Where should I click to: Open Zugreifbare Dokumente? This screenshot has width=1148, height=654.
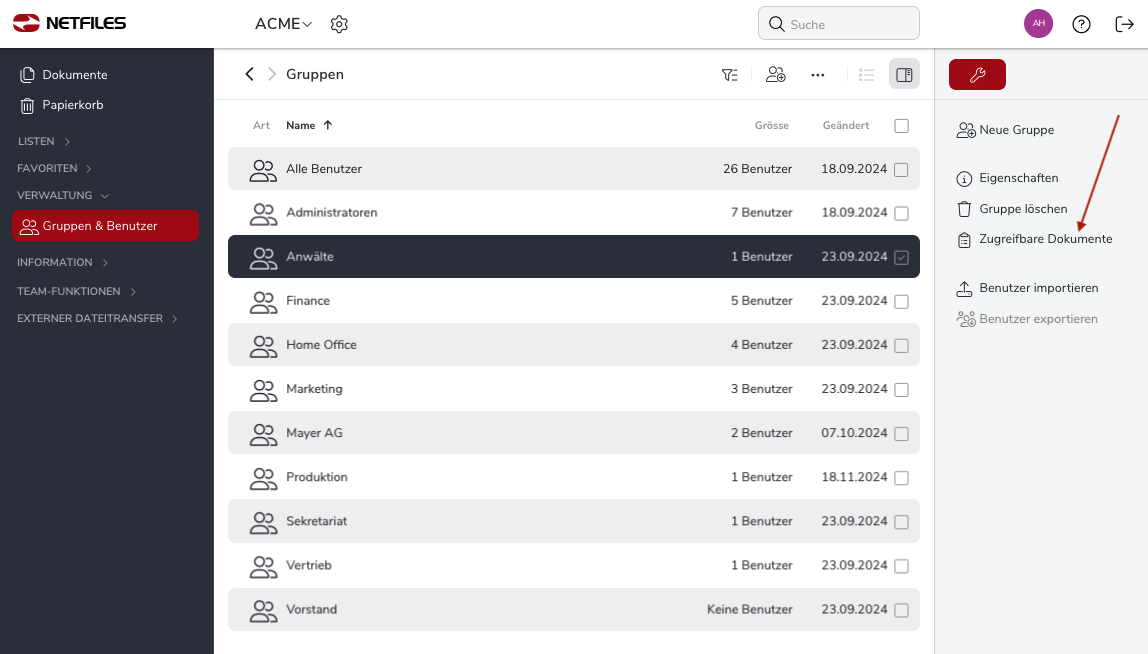pos(1035,239)
